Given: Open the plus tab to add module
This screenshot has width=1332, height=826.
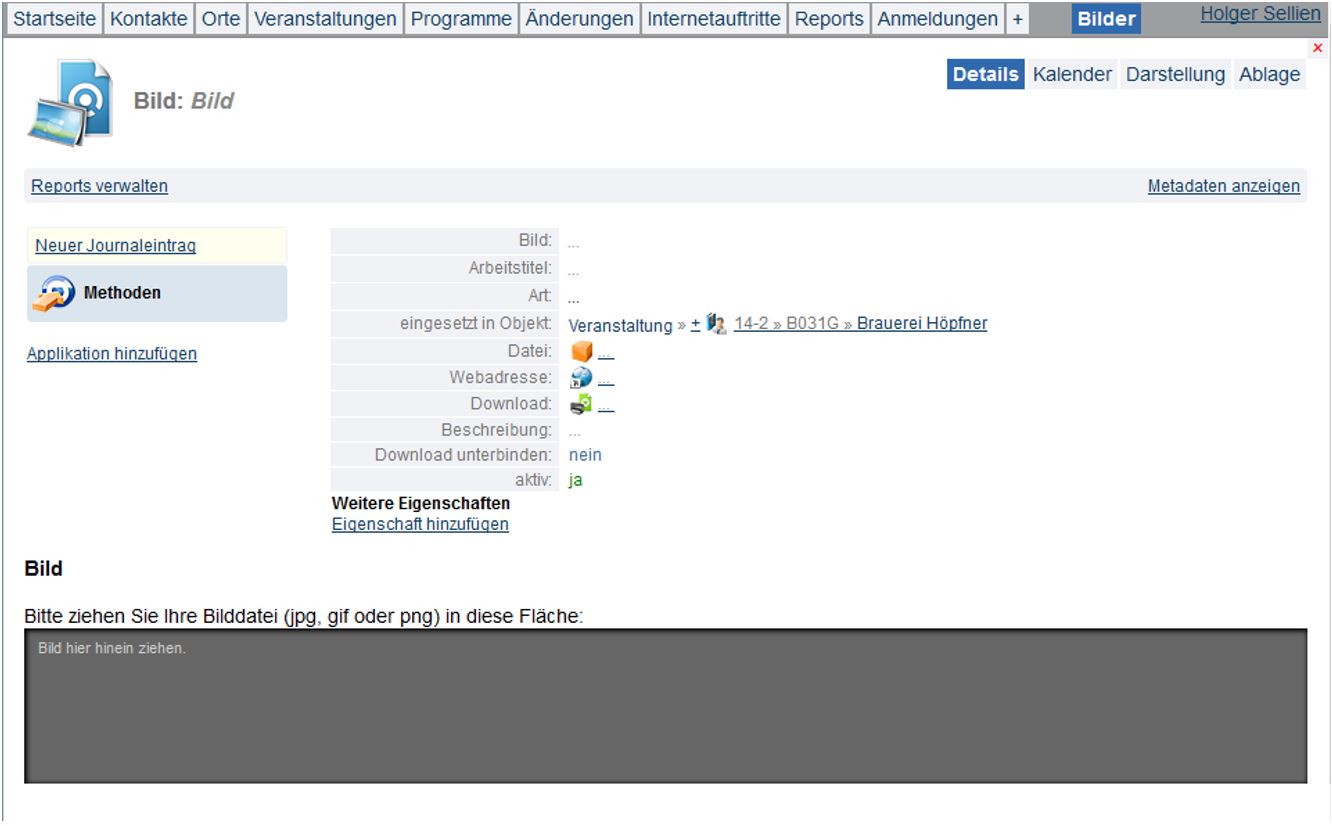Looking at the screenshot, I should pyautogui.click(x=1017, y=19).
